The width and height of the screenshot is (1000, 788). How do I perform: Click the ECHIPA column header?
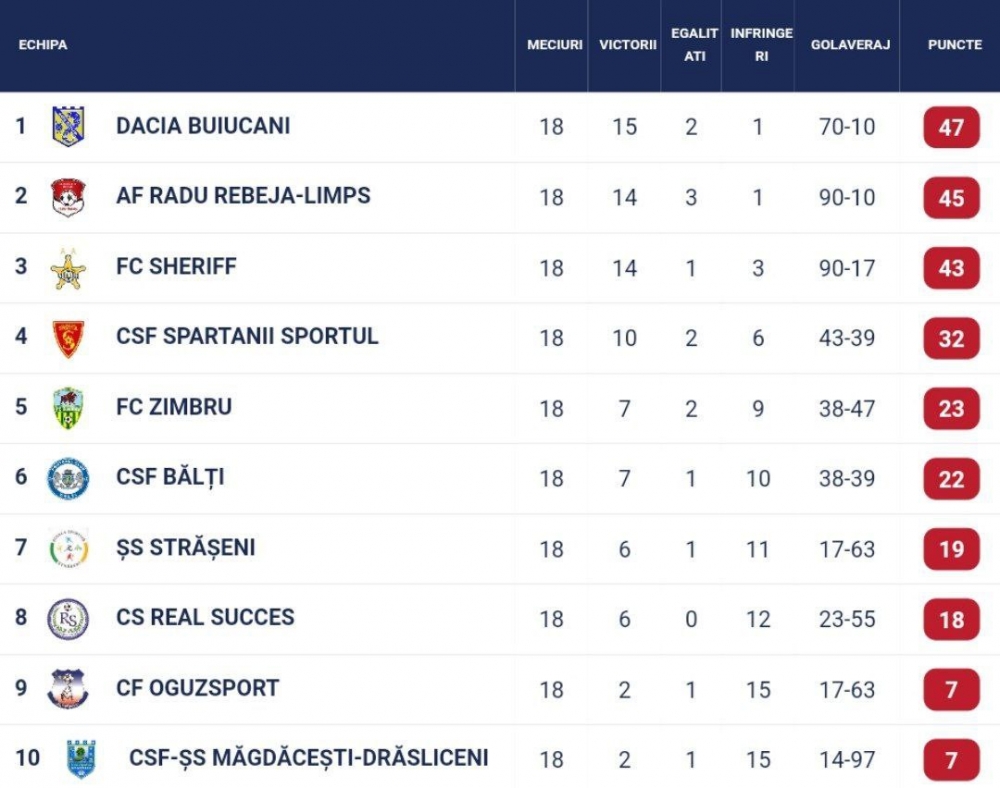pos(43,45)
